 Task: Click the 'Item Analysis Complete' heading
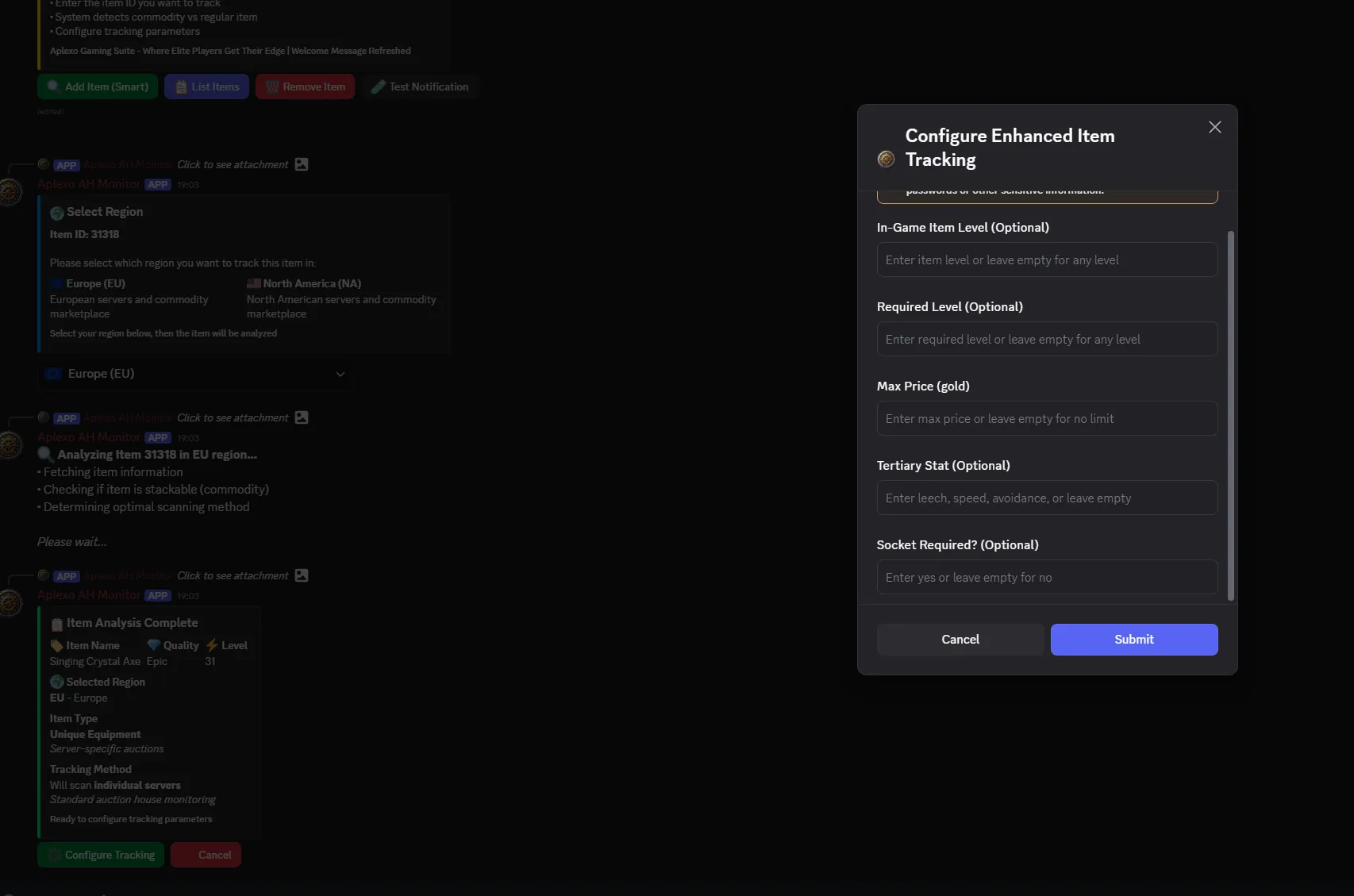point(133,623)
